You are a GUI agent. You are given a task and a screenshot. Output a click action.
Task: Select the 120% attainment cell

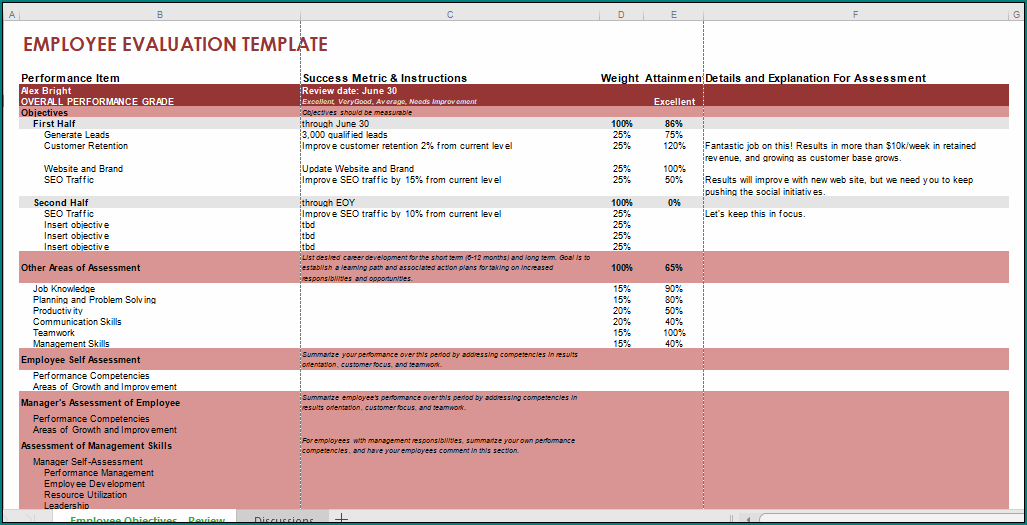673,146
